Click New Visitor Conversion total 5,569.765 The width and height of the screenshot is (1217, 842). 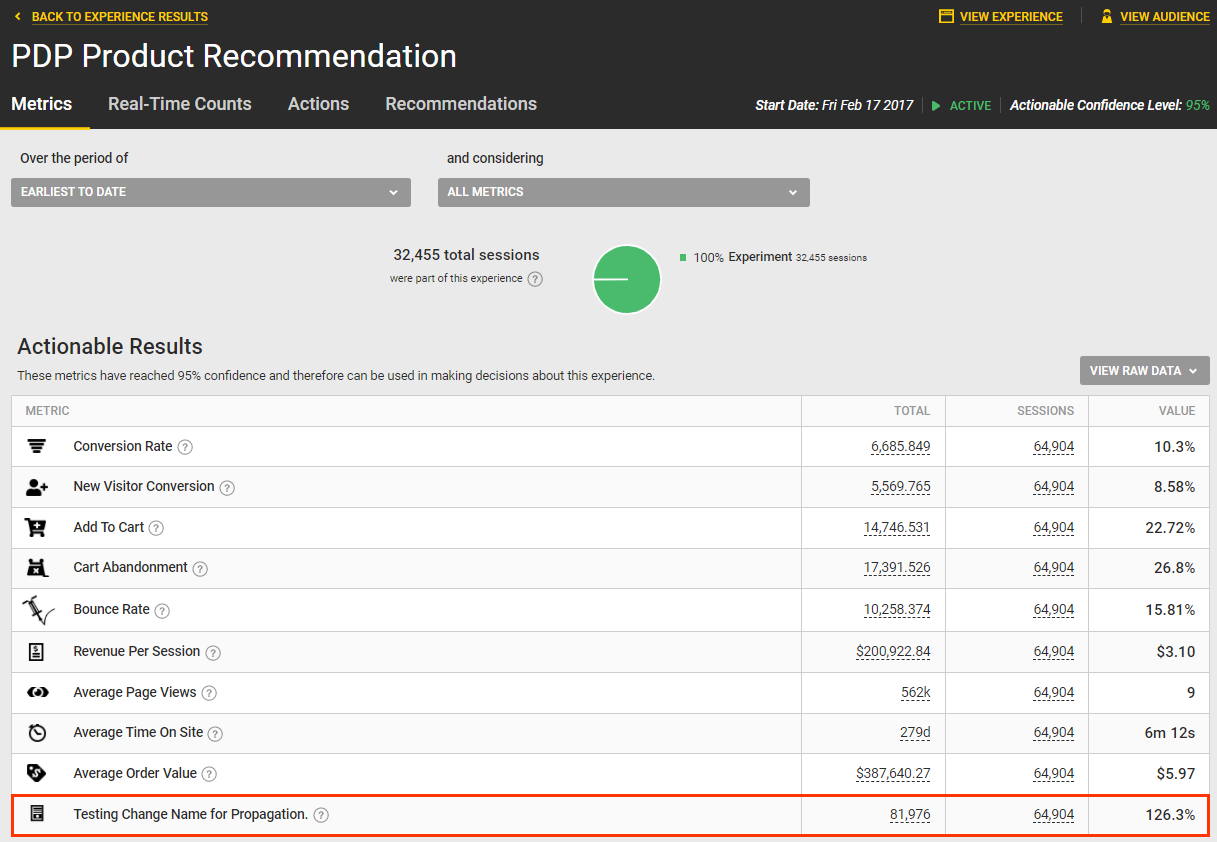pyautogui.click(x=901, y=487)
